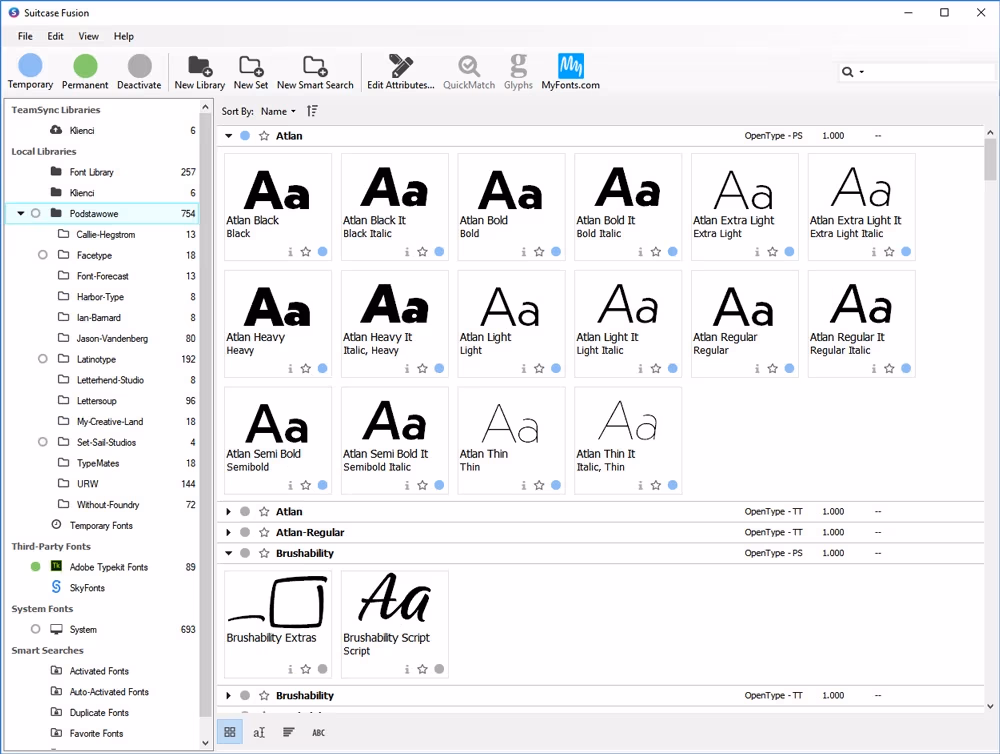Favorite the Brushability Extras tile
The width and height of the screenshot is (1000, 754).
[x=305, y=669]
